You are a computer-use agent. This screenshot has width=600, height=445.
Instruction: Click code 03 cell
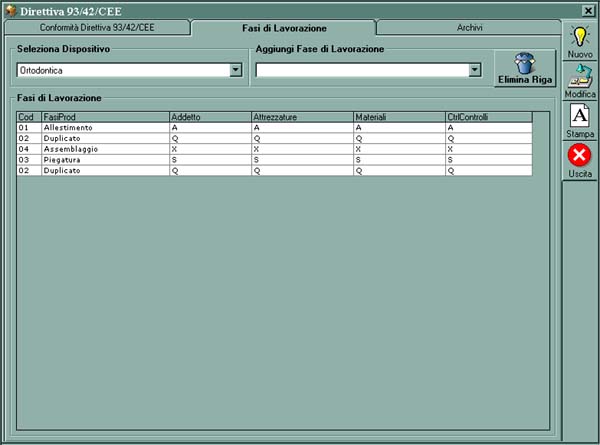(x=29, y=160)
